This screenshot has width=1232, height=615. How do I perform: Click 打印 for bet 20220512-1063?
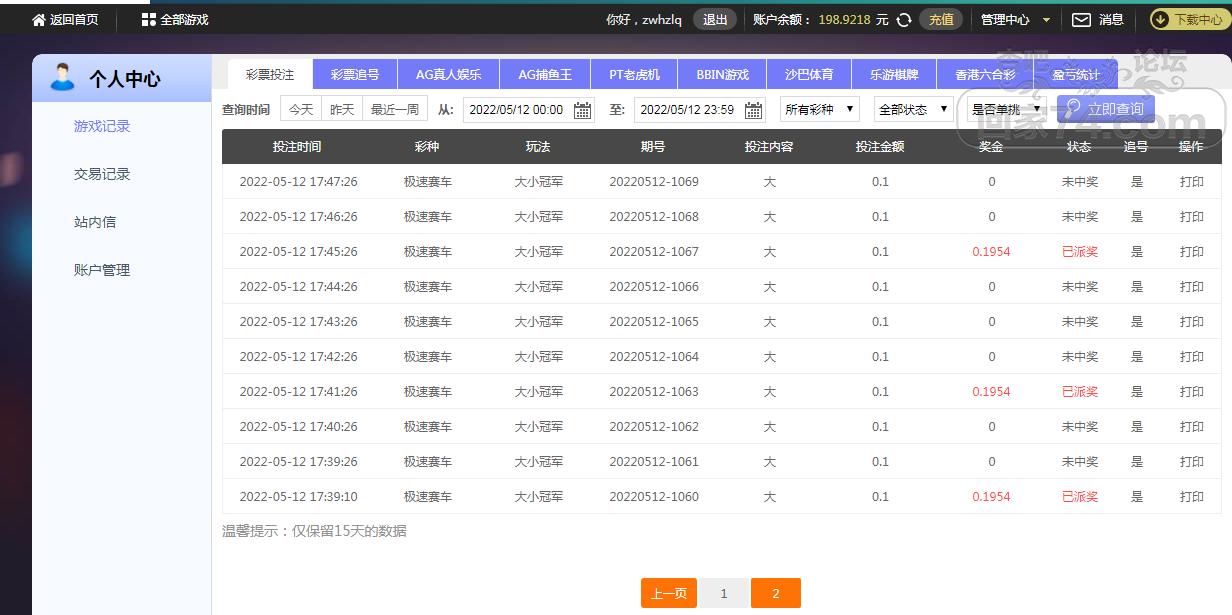click(1191, 392)
